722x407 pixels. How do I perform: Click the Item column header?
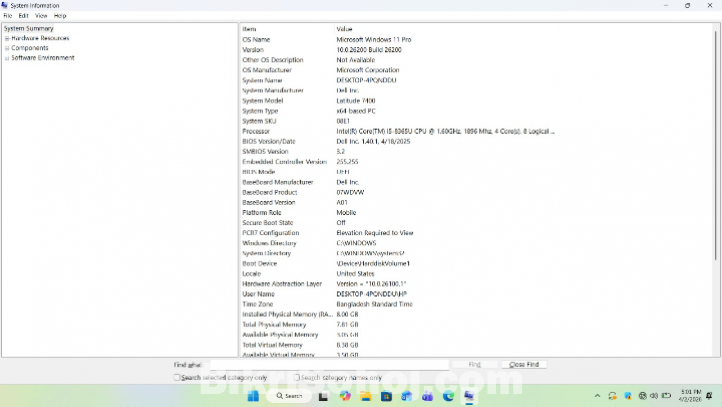(x=286, y=29)
